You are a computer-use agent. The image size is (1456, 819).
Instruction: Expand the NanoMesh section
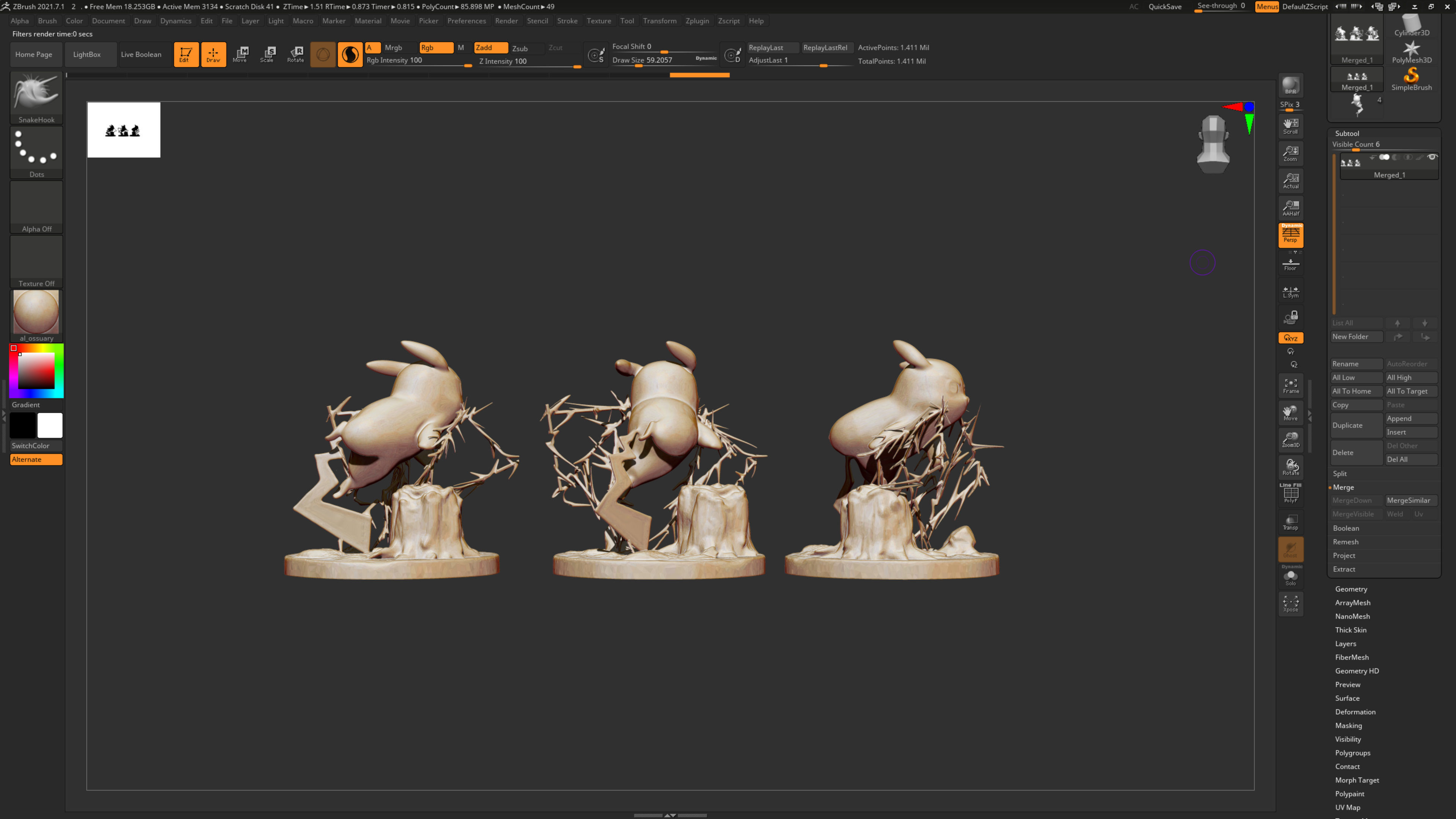[x=1352, y=616]
